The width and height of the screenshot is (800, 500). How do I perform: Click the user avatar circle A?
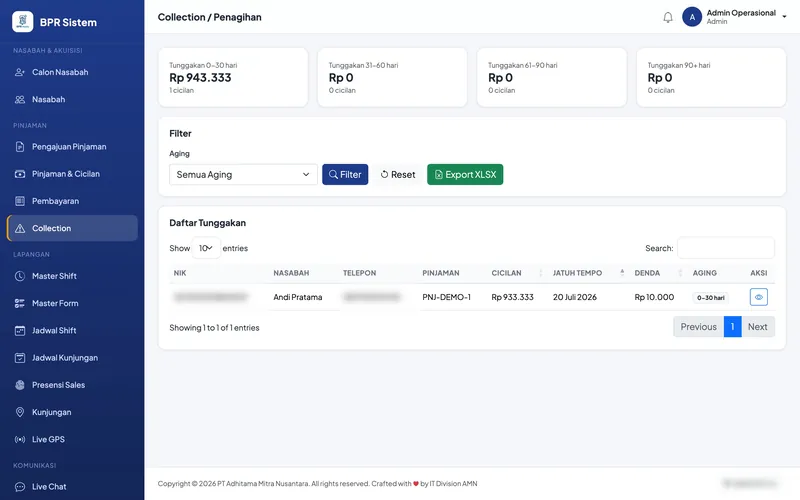coord(692,17)
